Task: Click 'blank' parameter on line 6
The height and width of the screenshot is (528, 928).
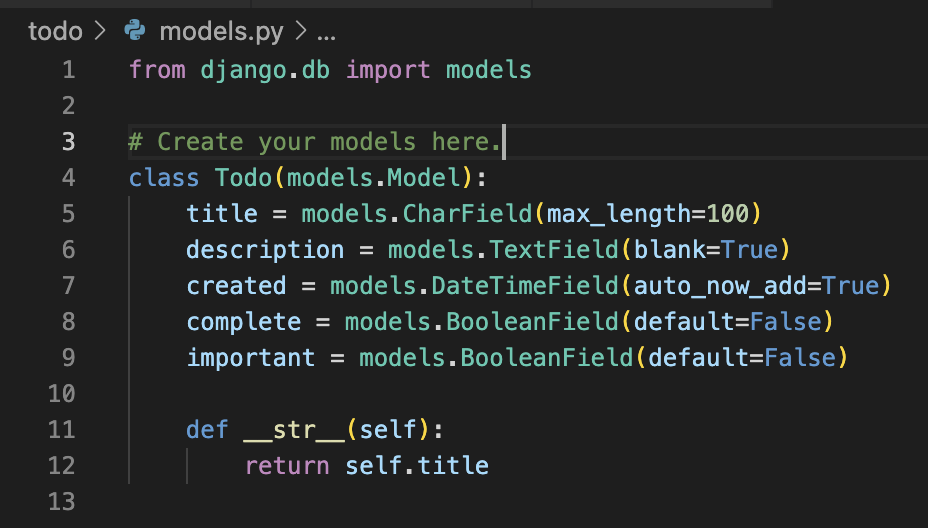Action: point(670,250)
